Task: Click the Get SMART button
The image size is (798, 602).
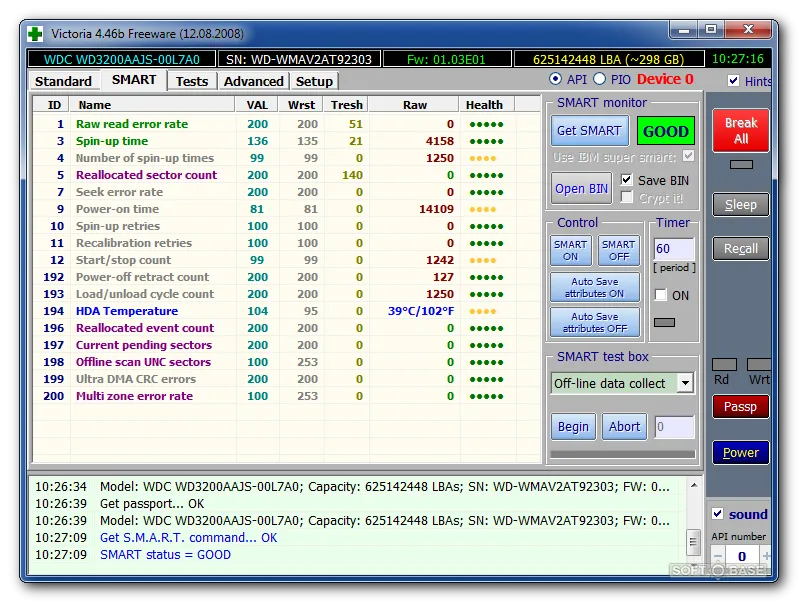Action: click(x=589, y=131)
